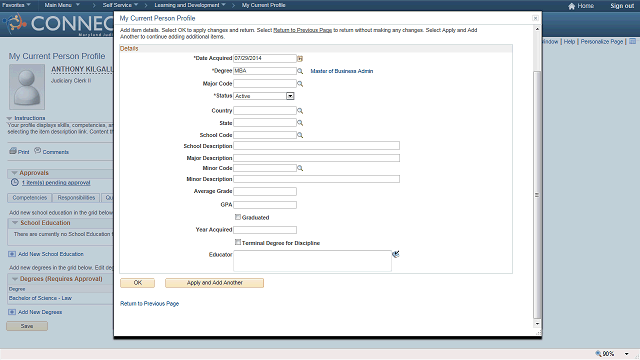Open the Country lookup magnifier

[300, 111]
